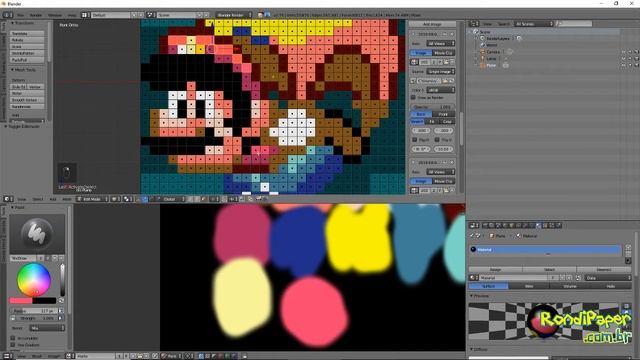This screenshot has height=360, width=640.
Task: Click the Camera object icon in outliner
Action: click(482, 52)
